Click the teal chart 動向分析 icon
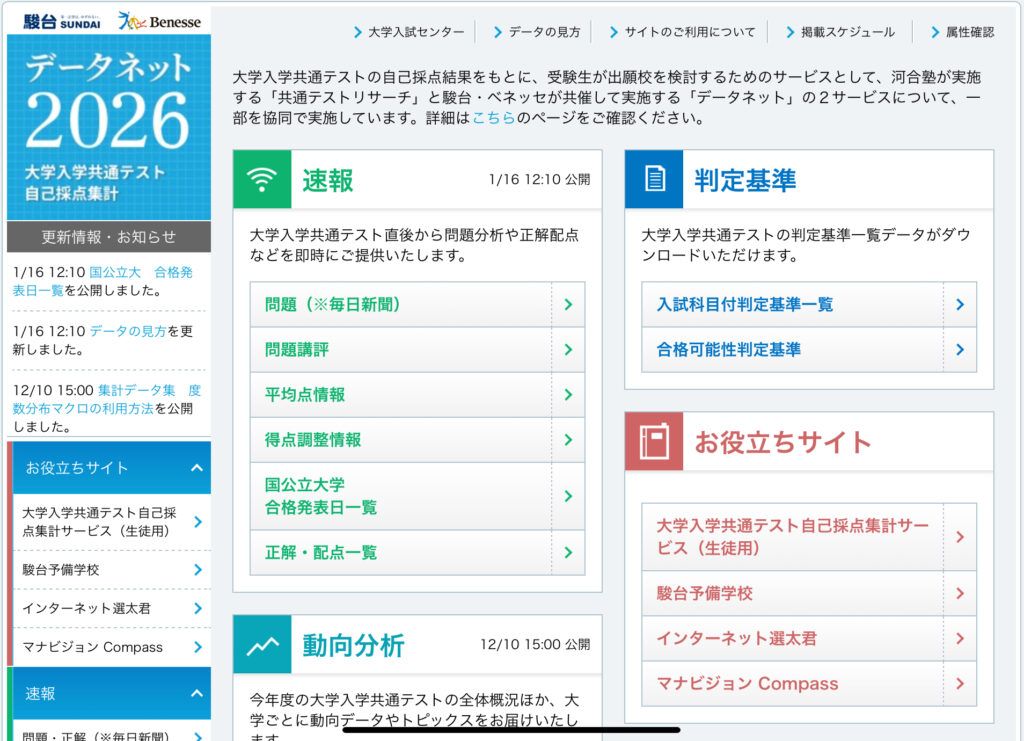This screenshot has width=1024, height=741. 262,645
